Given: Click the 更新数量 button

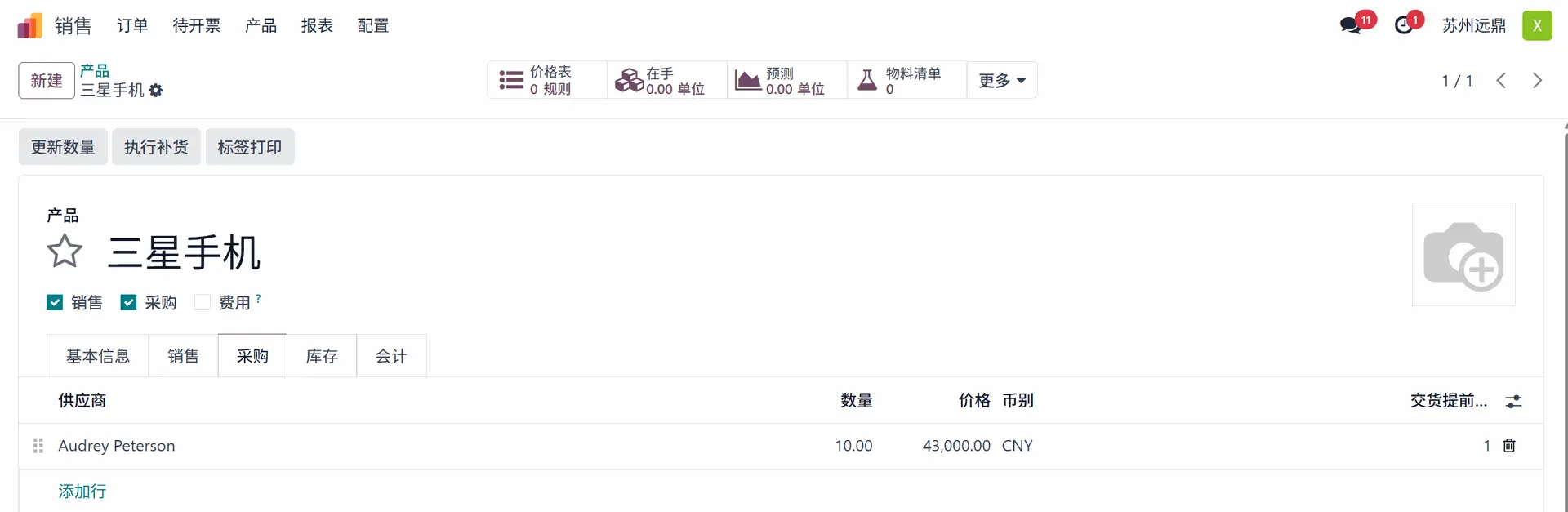Looking at the screenshot, I should 63,147.
